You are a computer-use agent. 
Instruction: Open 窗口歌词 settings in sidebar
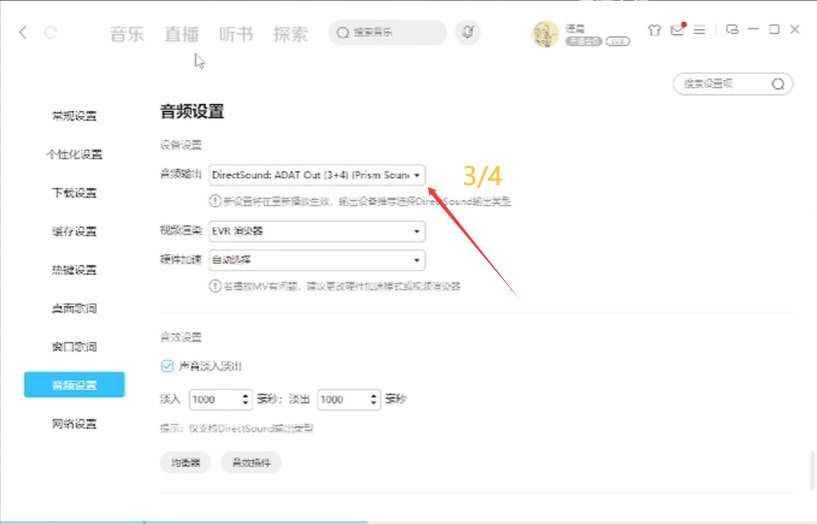74,347
